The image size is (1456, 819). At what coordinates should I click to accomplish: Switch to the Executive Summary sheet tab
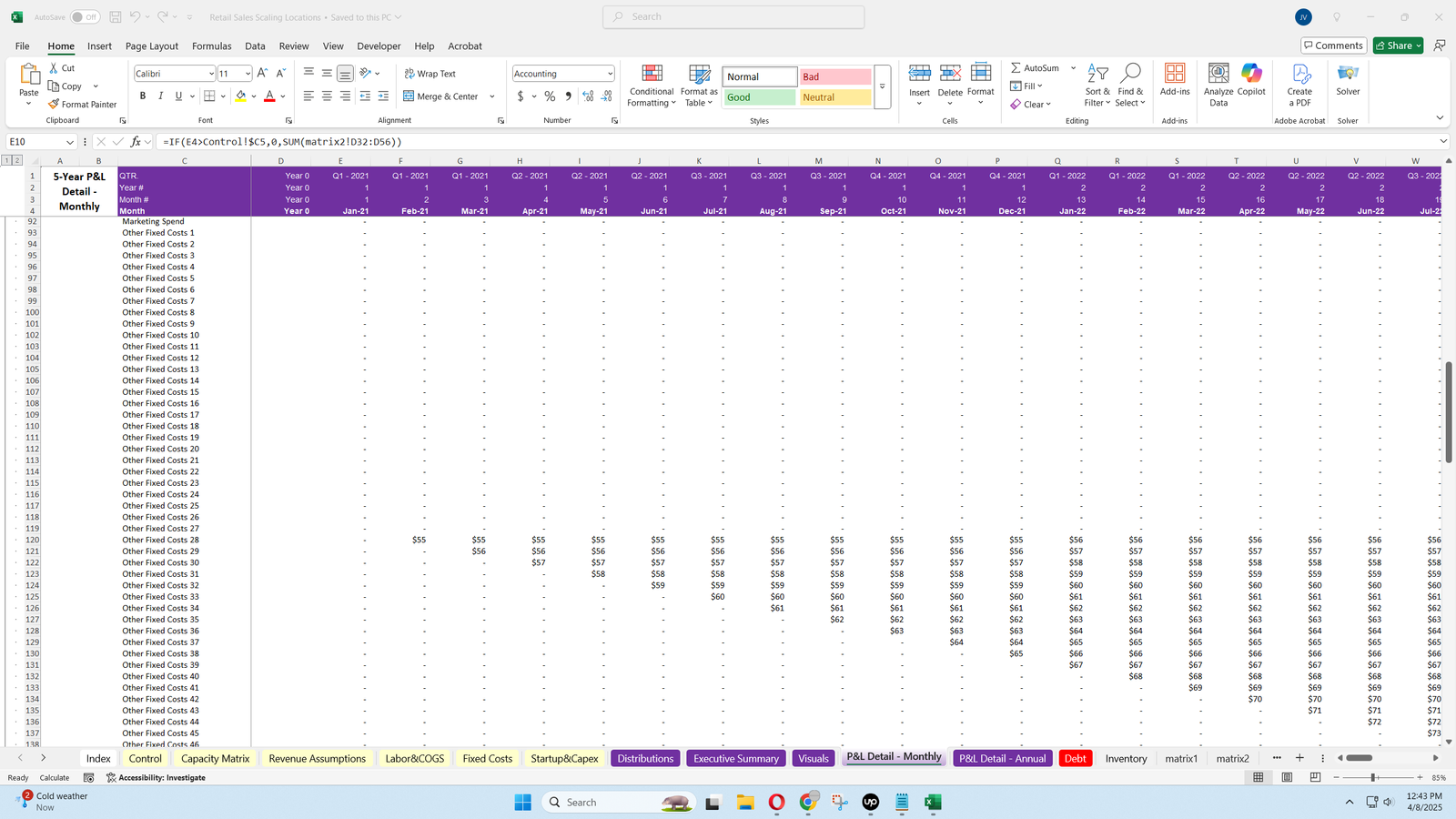(x=735, y=758)
